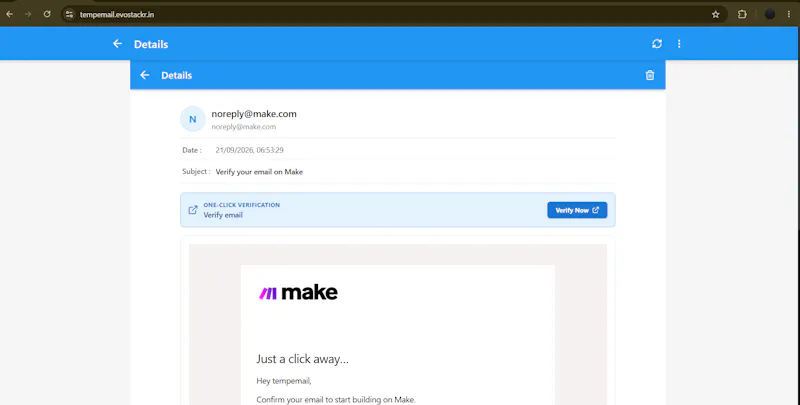
Task: Click the address bar URL tempemail.evostackr.in
Action: (x=117, y=15)
